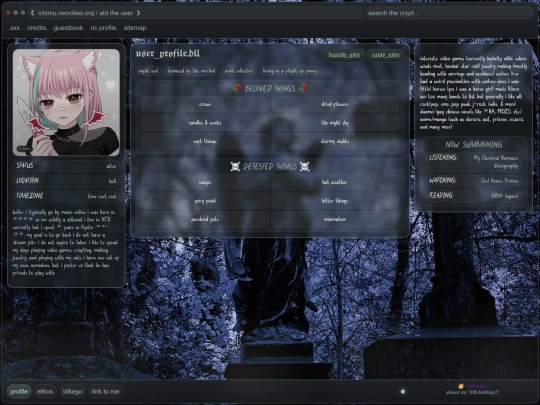Click the WATCHING row, Owl House
The image size is (540, 405).
point(474,180)
